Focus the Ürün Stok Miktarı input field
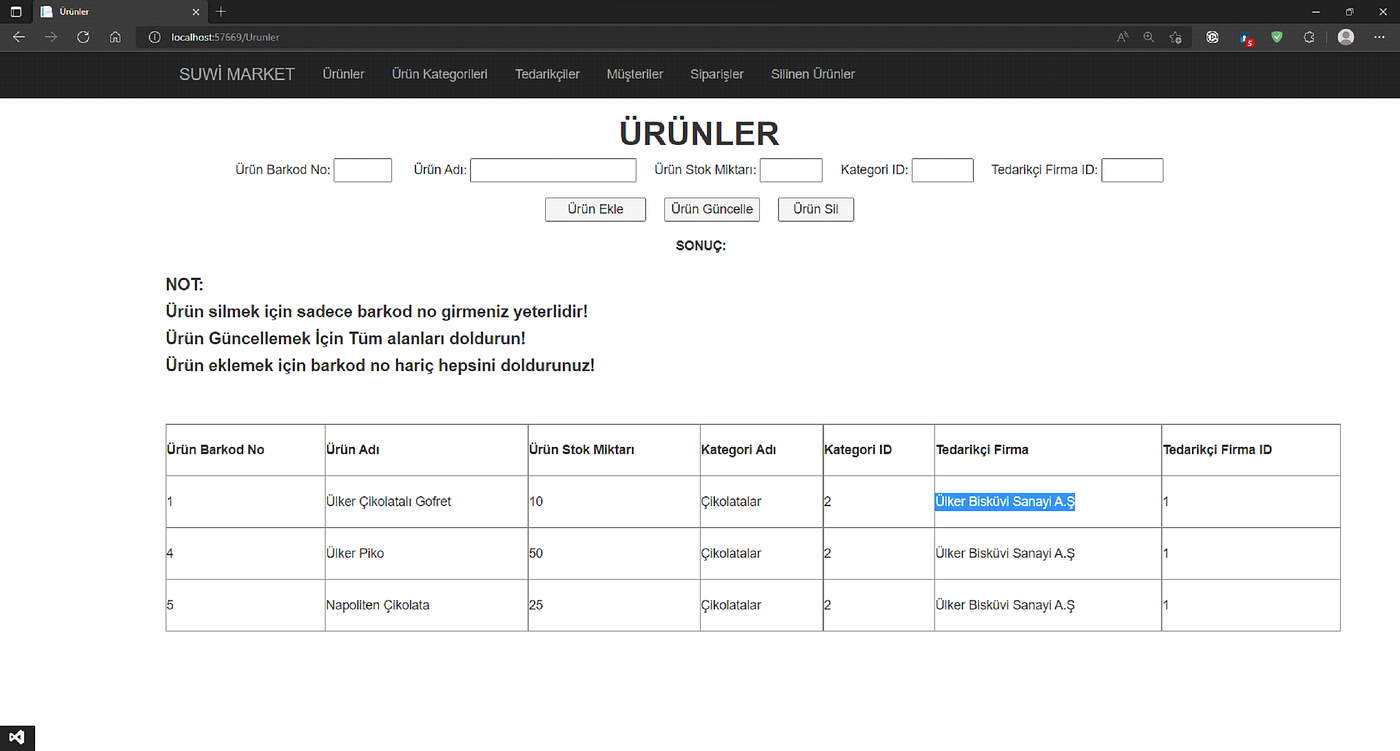Image resolution: width=1400 pixels, height=751 pixels. [x=791, y=170]
